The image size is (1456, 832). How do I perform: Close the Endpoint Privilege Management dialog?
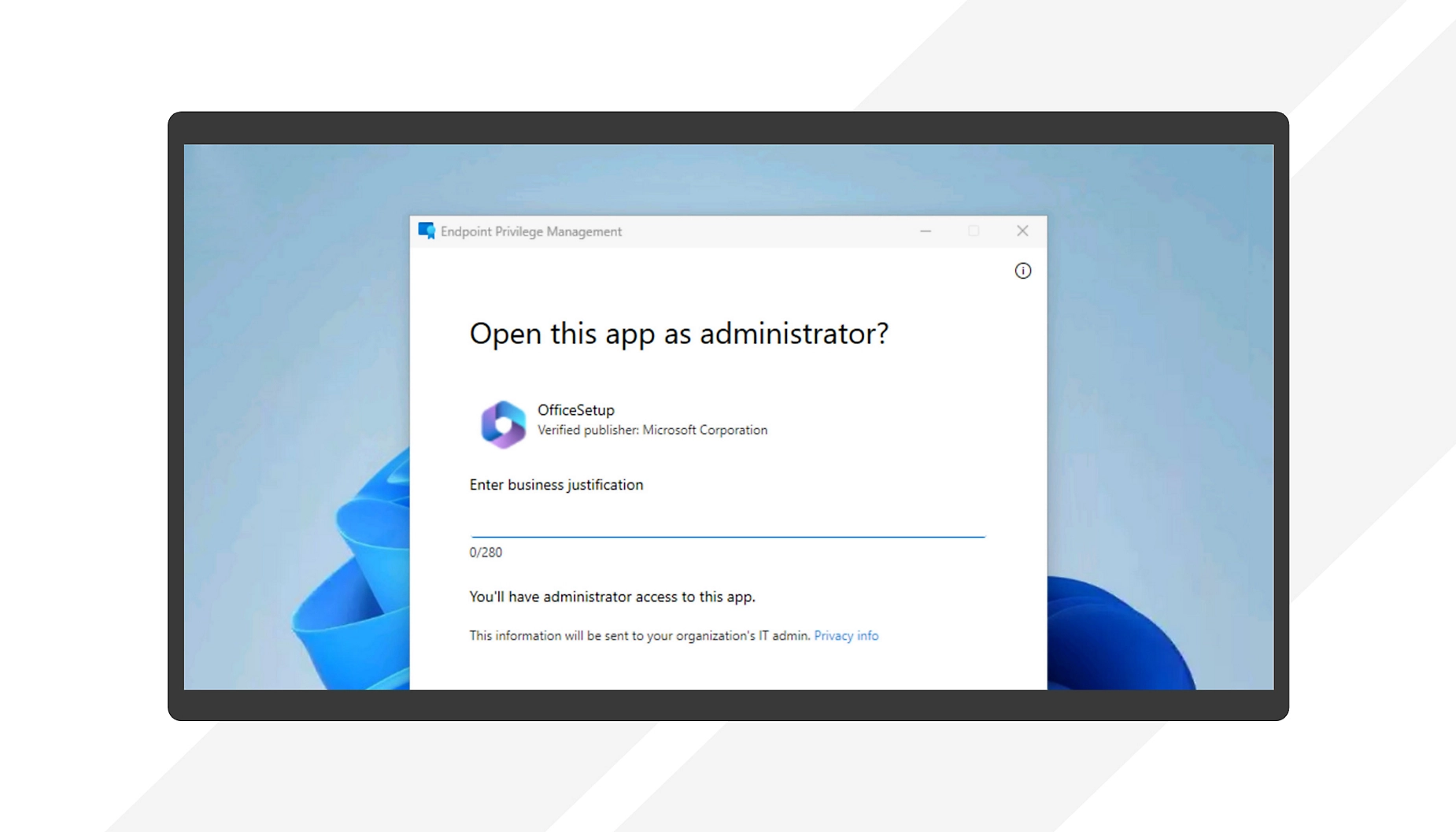(1022, 231)
